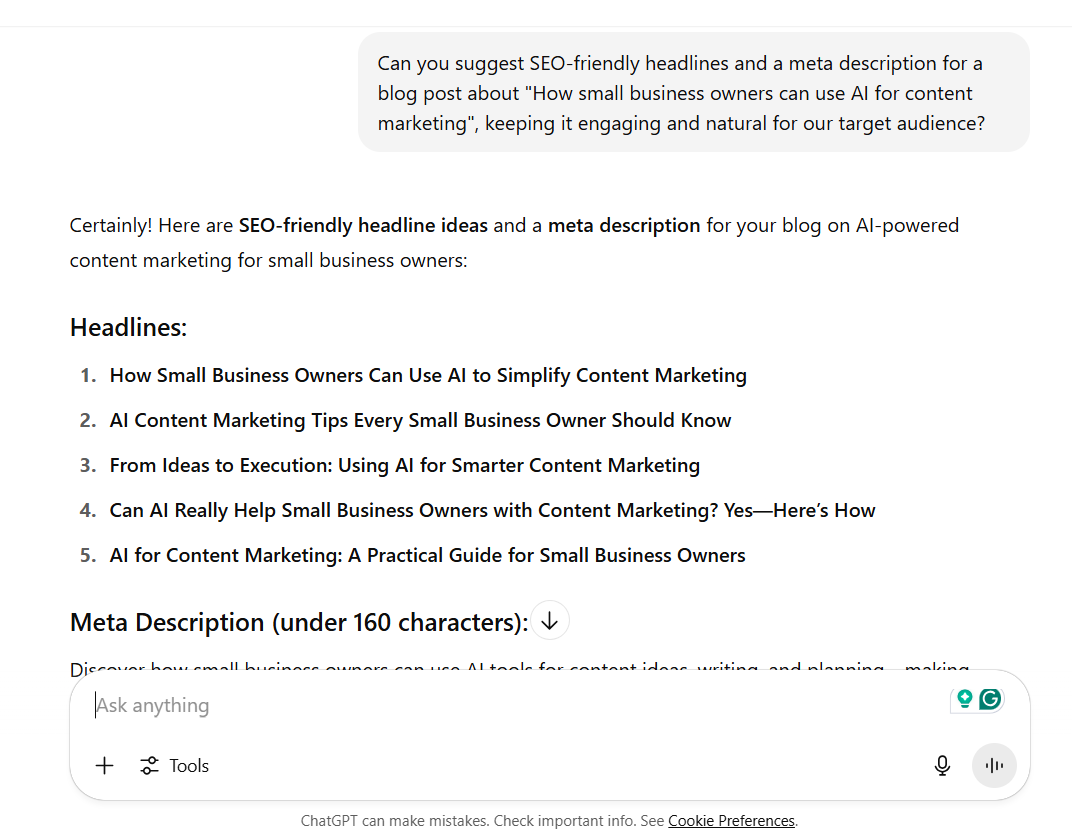Viewport: 1072px width, 833px height.
Task: Start voice mode with the waveform icon
Action: [994, 765]
